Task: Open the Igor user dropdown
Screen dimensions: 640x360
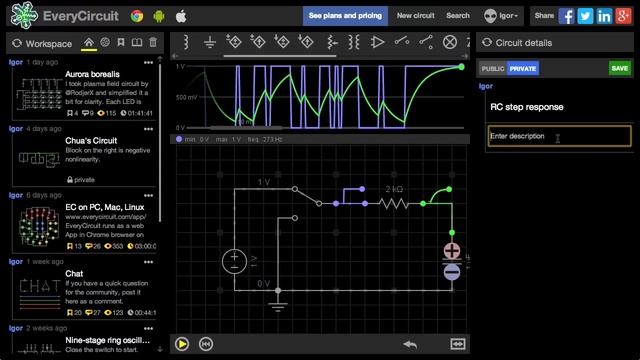Action: pyautogui.click(x=501, y=16)
